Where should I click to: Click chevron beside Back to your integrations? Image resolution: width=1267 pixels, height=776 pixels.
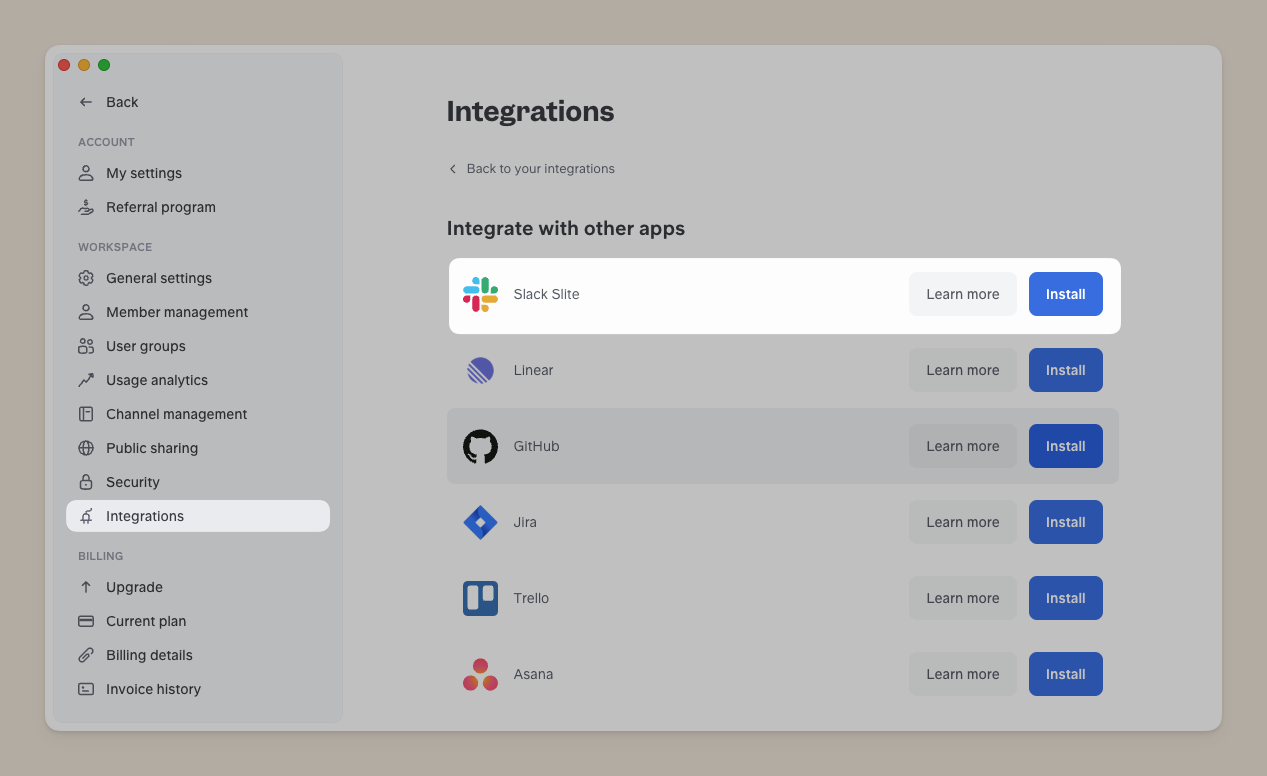coord(452,169)
